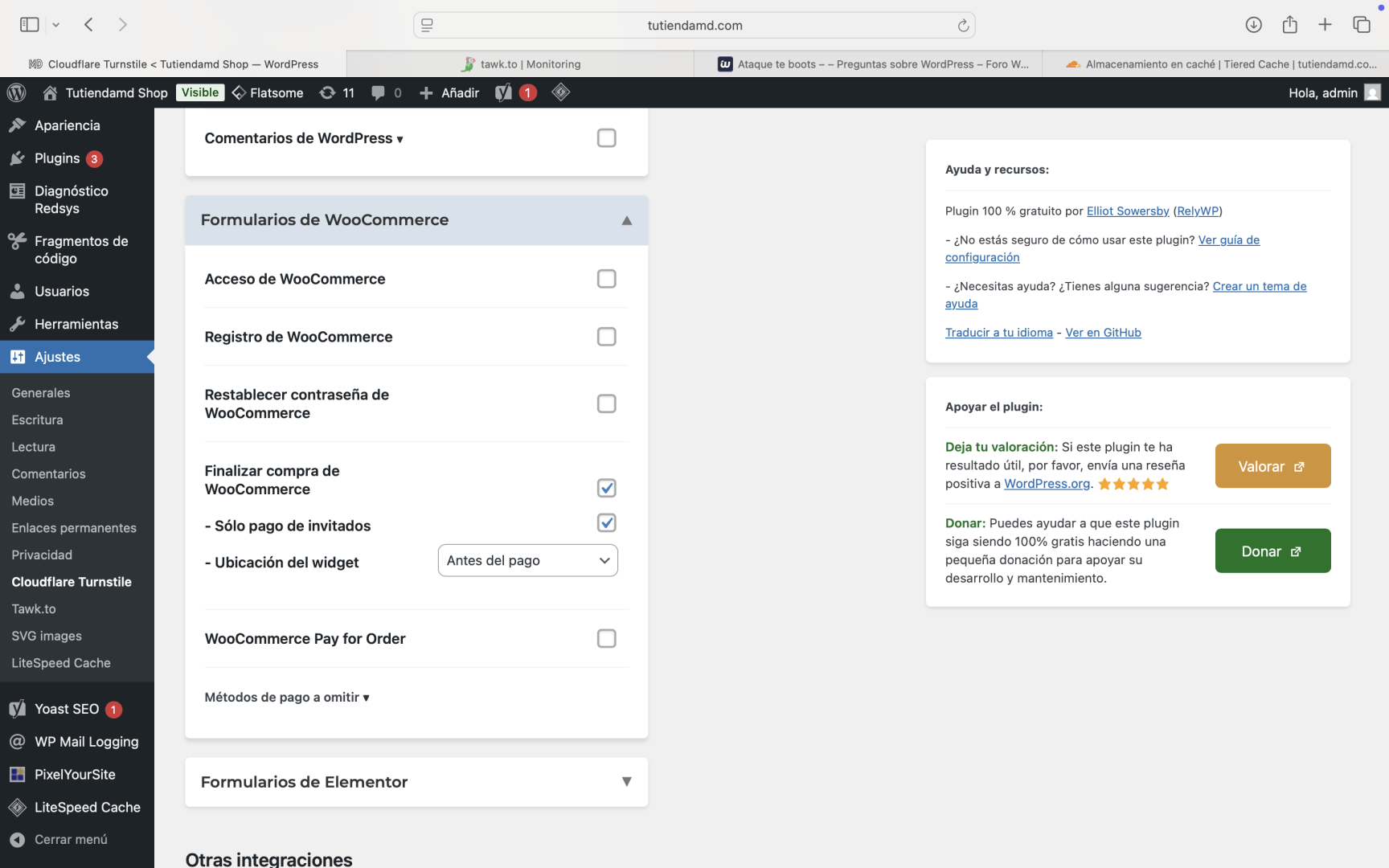Screen dimensions: 1389x868
Task: Open the Ubicación del widget dropdown
Action: pos(527,561)
